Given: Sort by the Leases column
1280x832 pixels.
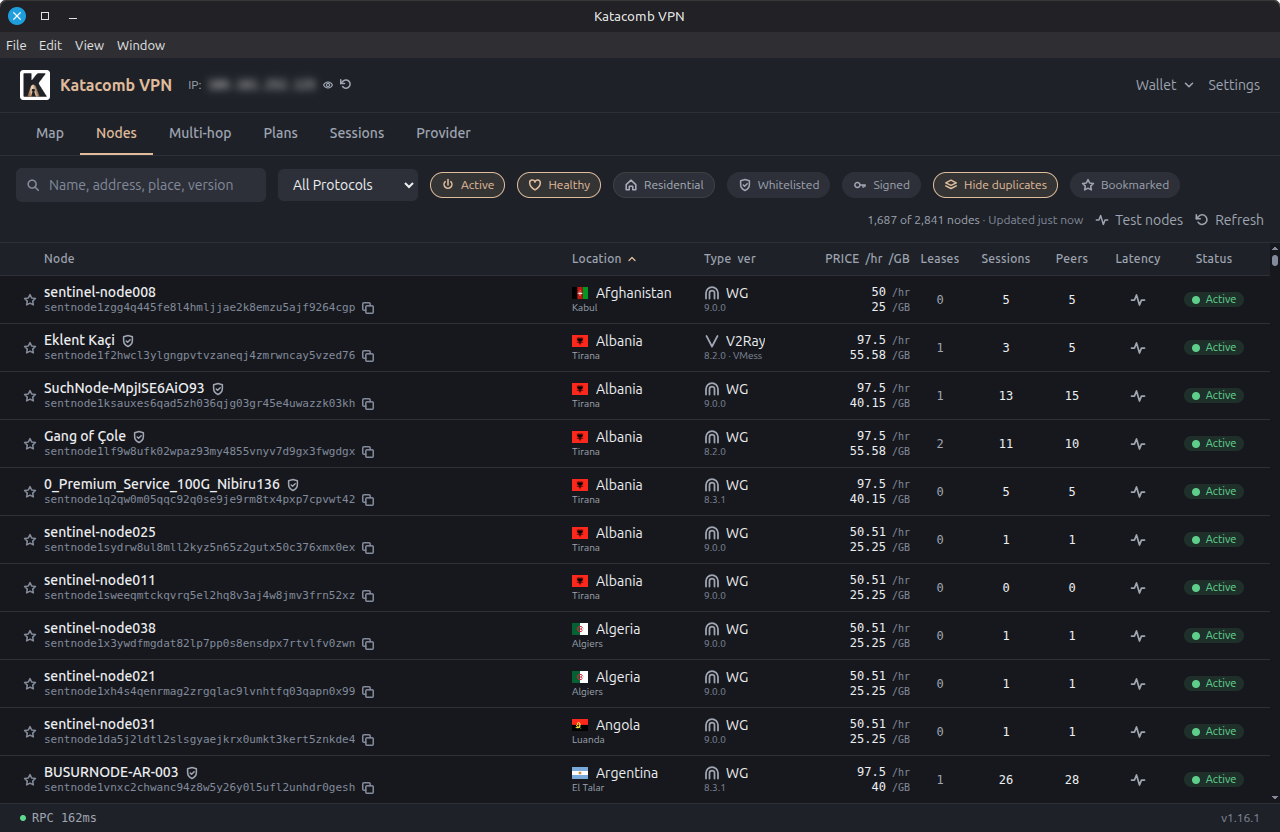Looking at the screenshot, I should 940,259.
